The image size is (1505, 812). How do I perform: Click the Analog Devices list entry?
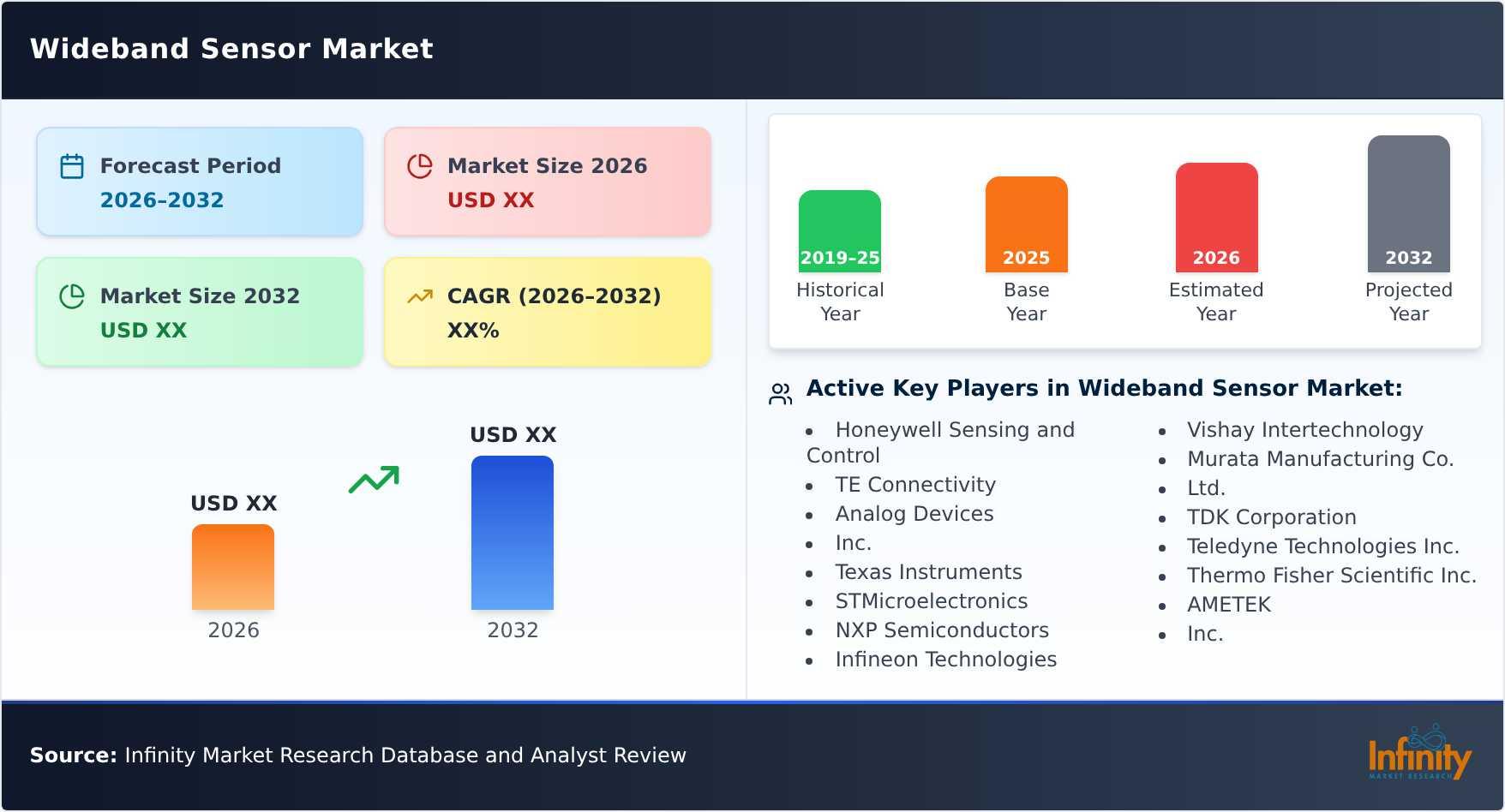tap(914, 514)
